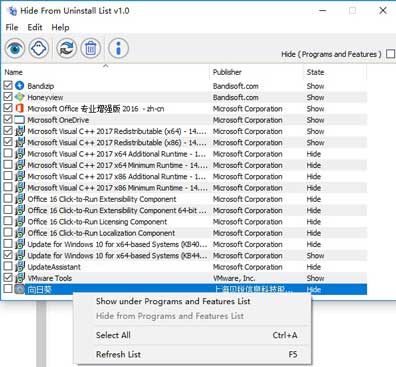Sort by the Name column header
This screenshot has height=367, width=396.
click(x=106, y=72)
